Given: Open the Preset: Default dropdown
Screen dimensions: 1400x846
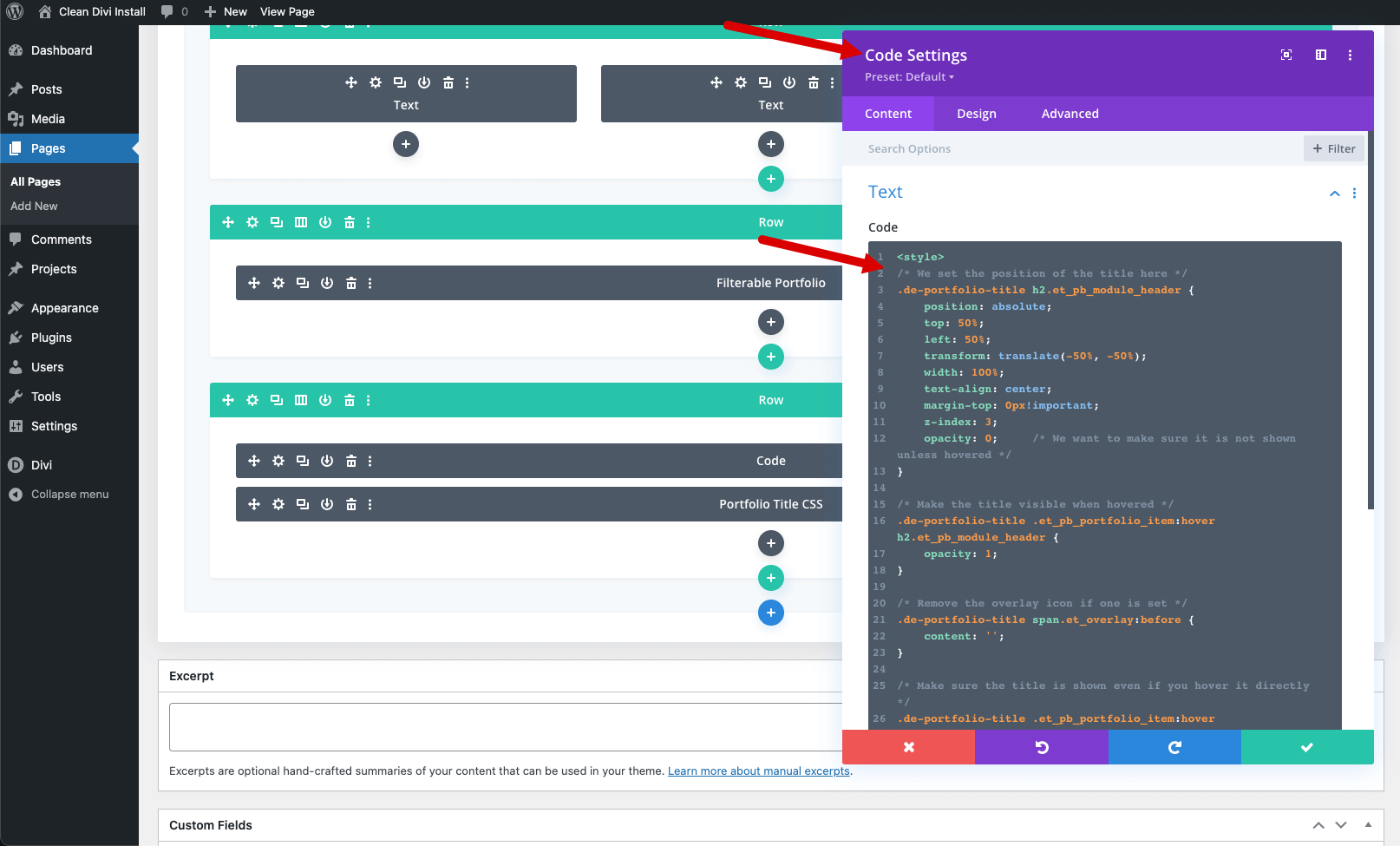Looking at the screenshot, I should (x=909, y=77).
